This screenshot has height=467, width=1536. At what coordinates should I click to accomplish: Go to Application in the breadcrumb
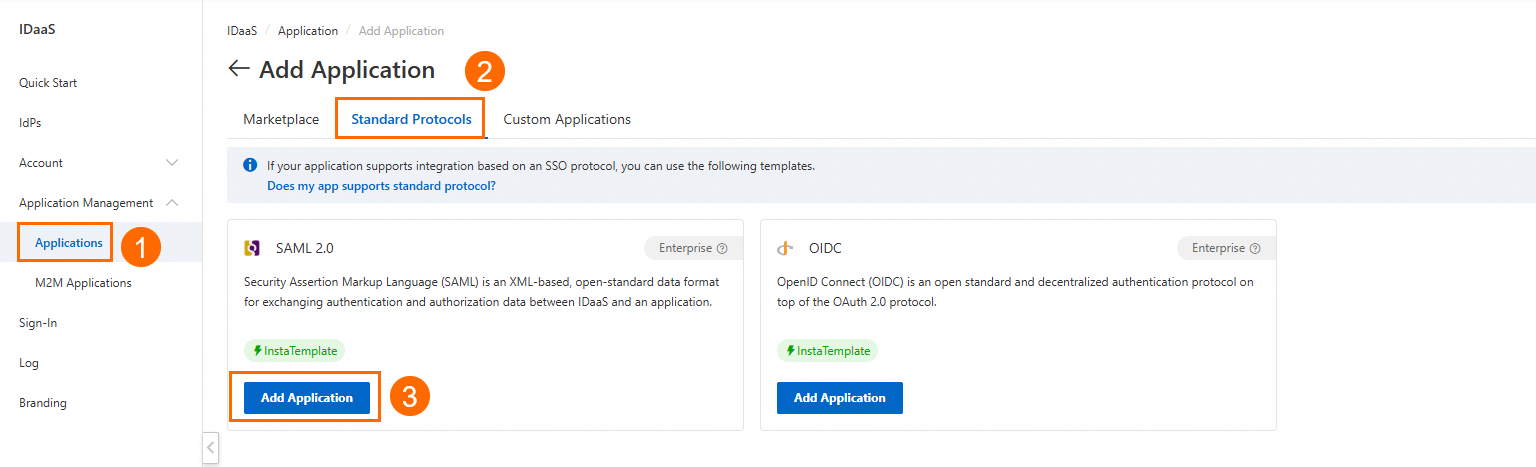click(308, 31)
